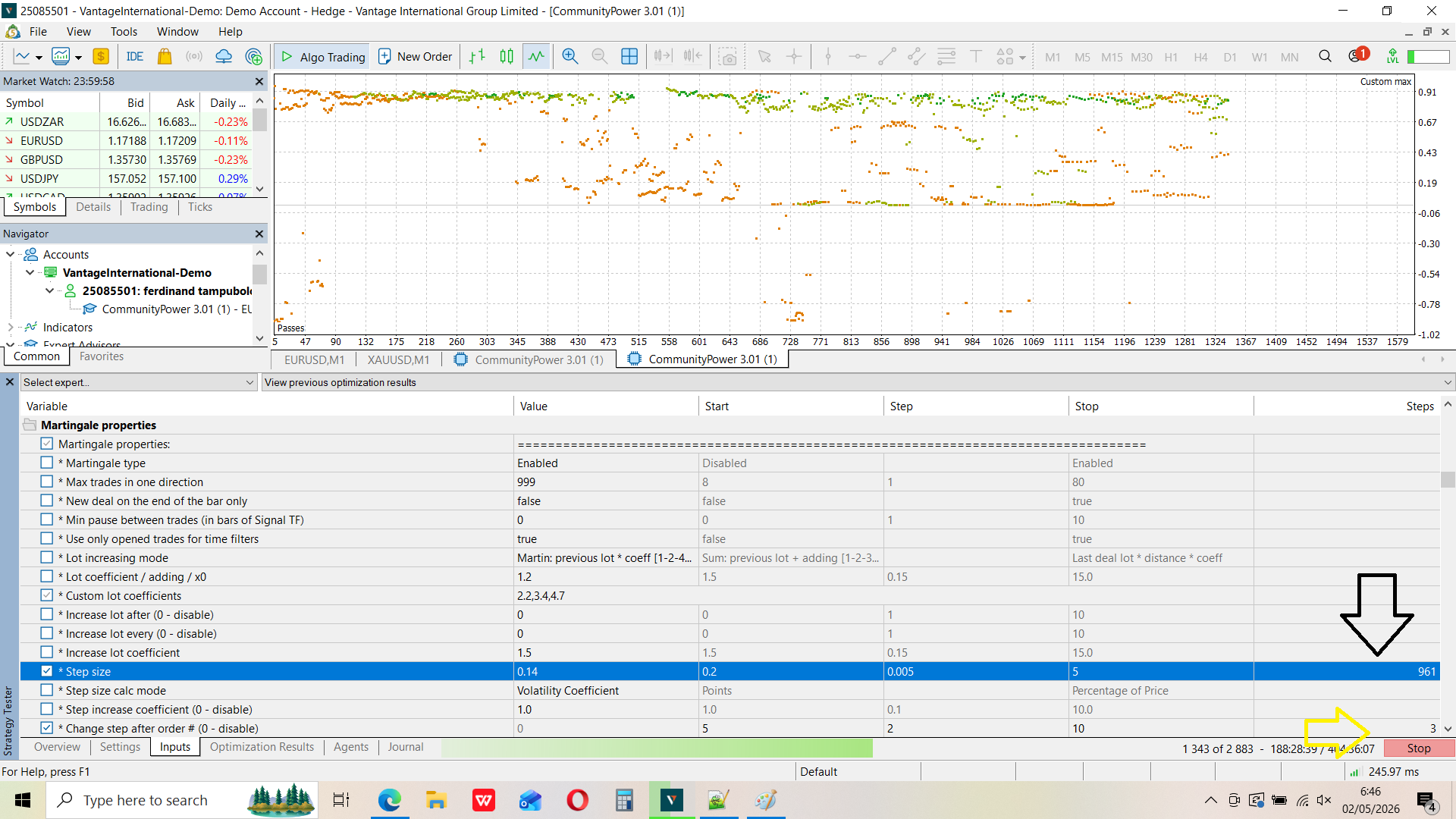Select the H1 timeframe button
The image size is (1456, 819).
(1171, 58)
